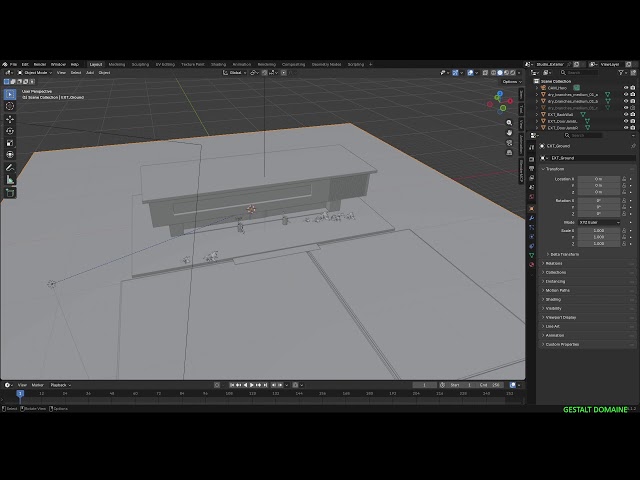This screenshot has width=640, height=480.
Task: Toggle snapping magnet in viewport header
Action: [x=264, y=73]
